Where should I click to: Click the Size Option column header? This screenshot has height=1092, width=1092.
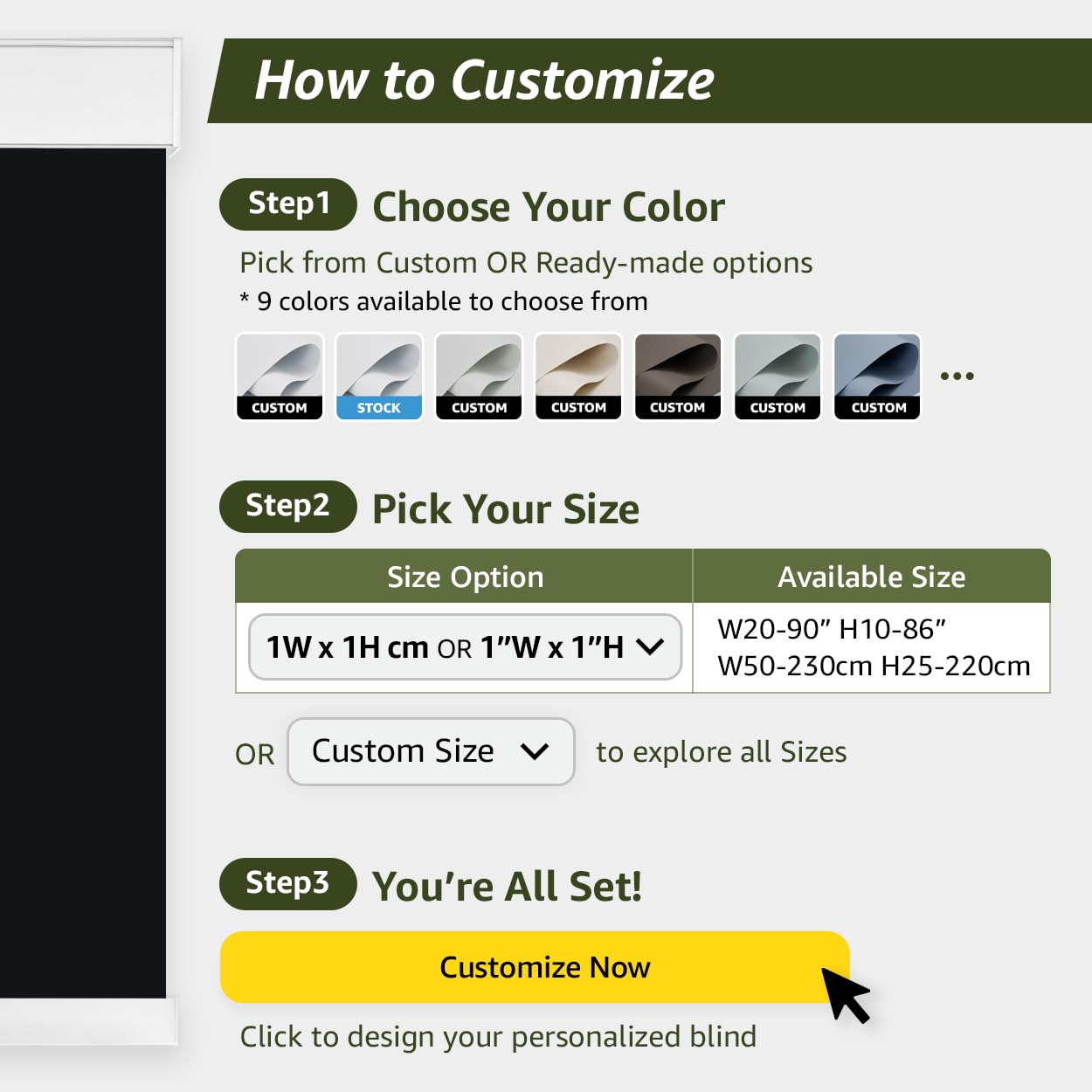point(464,577)
